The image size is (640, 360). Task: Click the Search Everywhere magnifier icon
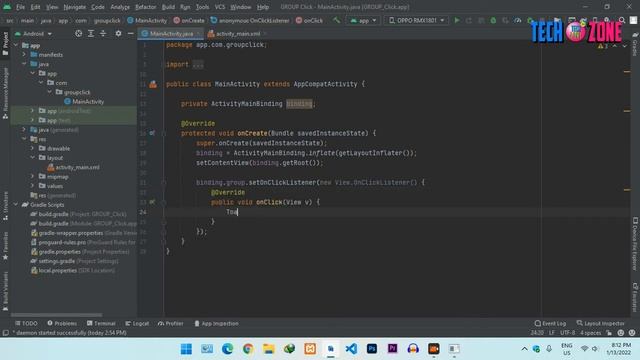pos(622,20)
